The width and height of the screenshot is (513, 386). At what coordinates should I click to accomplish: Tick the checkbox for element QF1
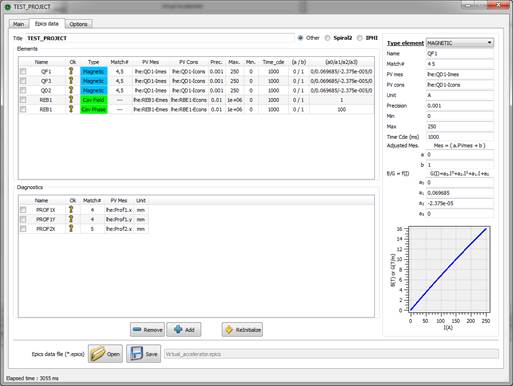click(23, 71)
